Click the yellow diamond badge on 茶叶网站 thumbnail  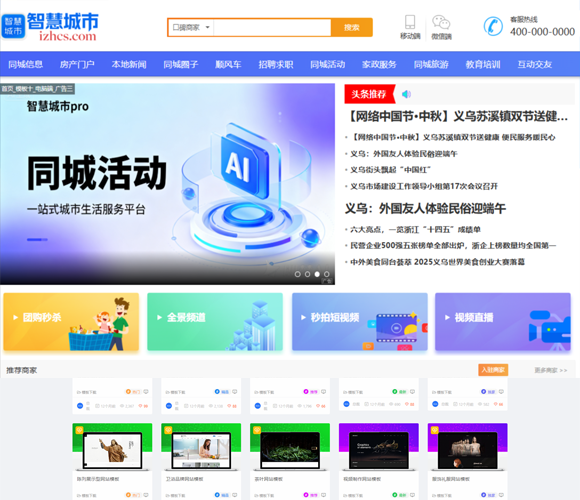(257, 430)
